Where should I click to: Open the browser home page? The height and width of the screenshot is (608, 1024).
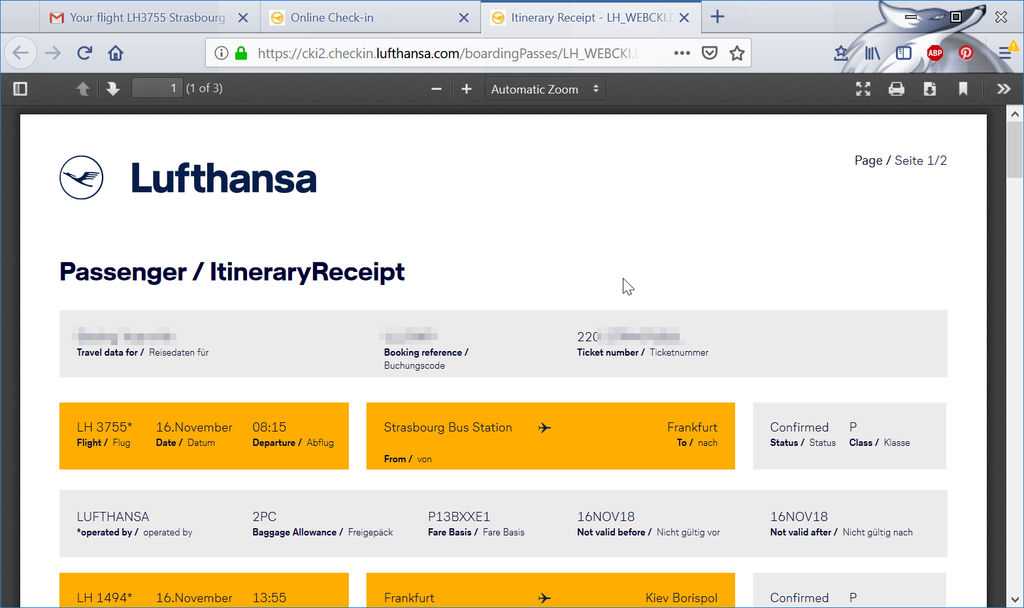pos(116,53)
